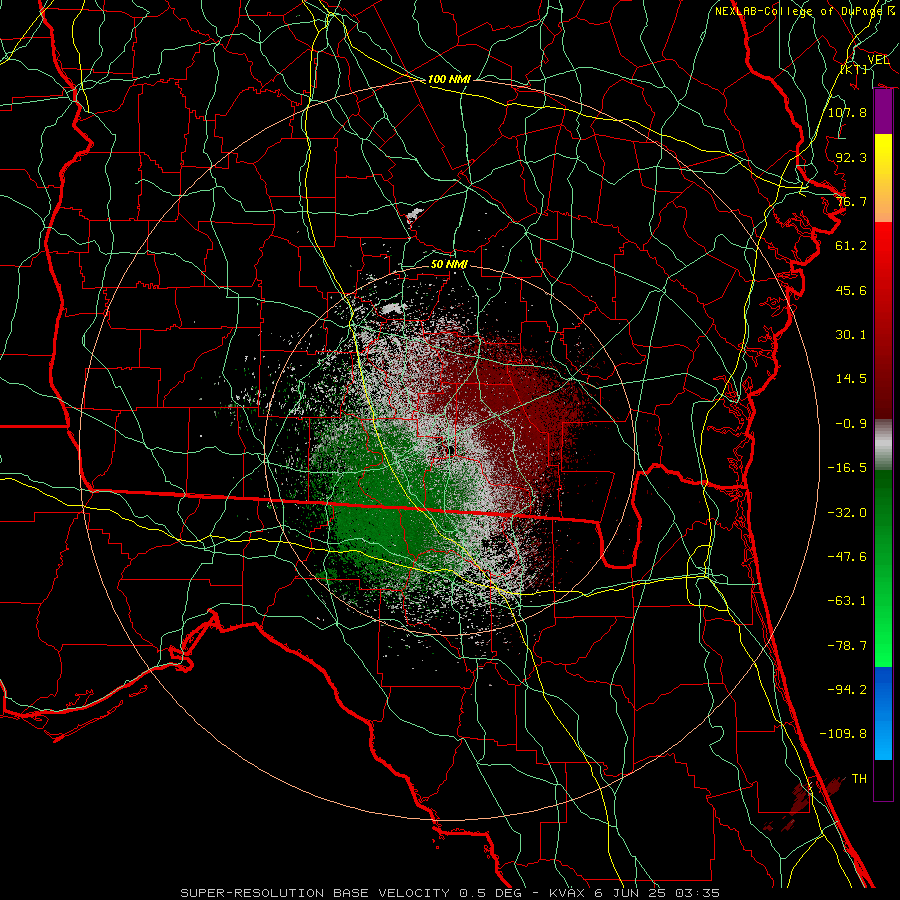Click the yellow segment of color scale

click(x=883, y=178)
